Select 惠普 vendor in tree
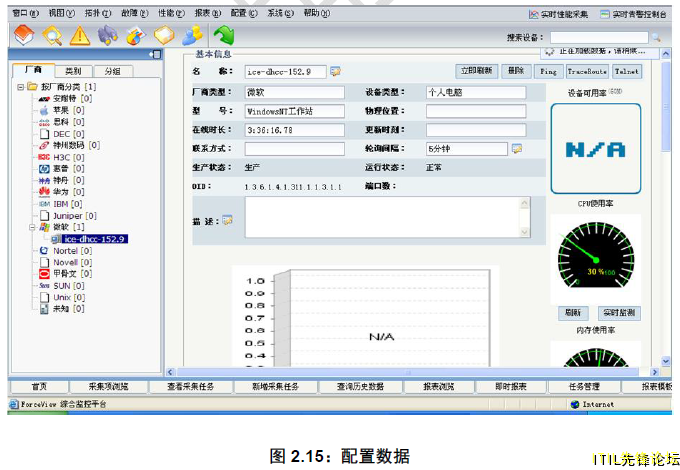 [x=62, y=168]
